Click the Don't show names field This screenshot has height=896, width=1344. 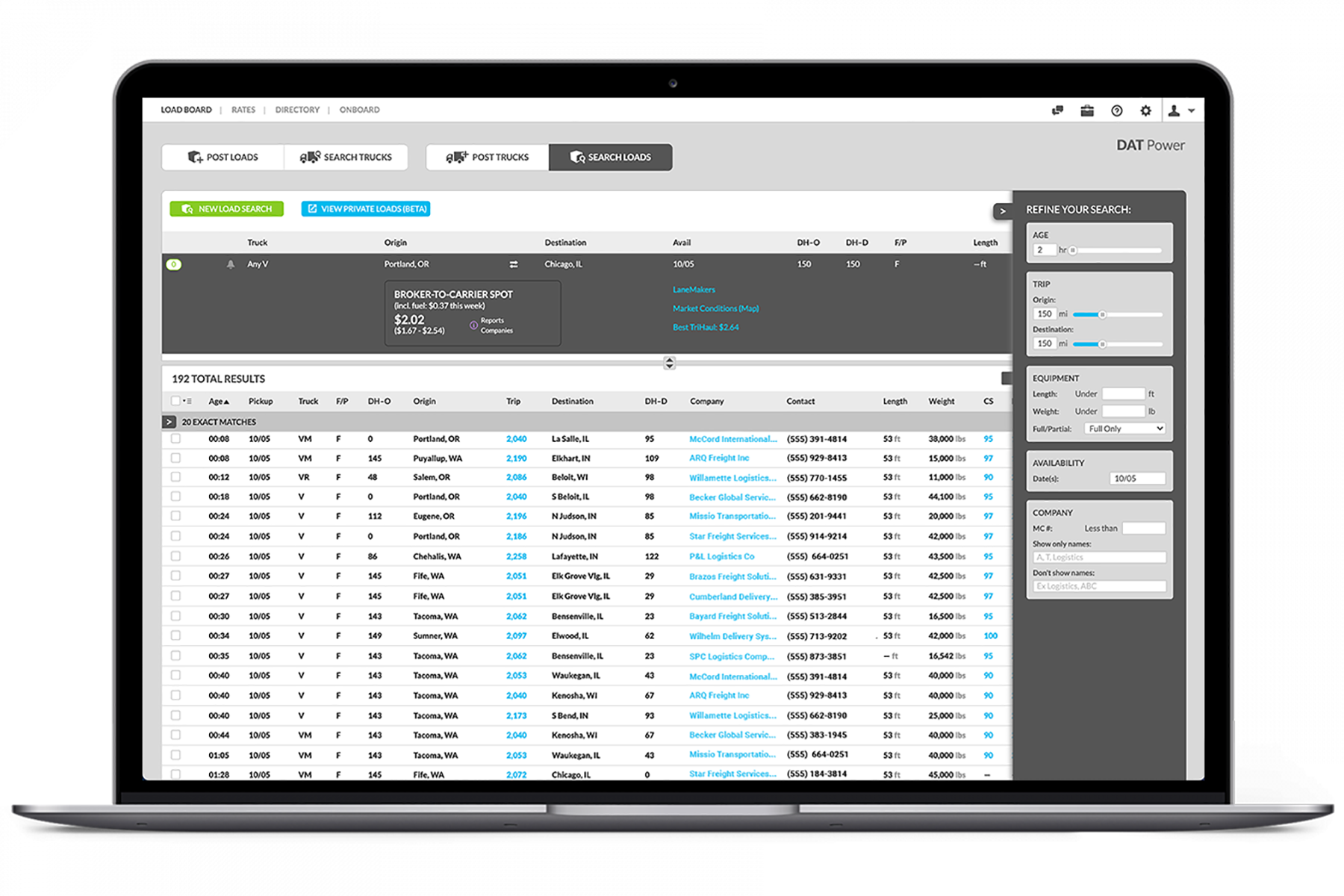click(x=1099, y=586)
